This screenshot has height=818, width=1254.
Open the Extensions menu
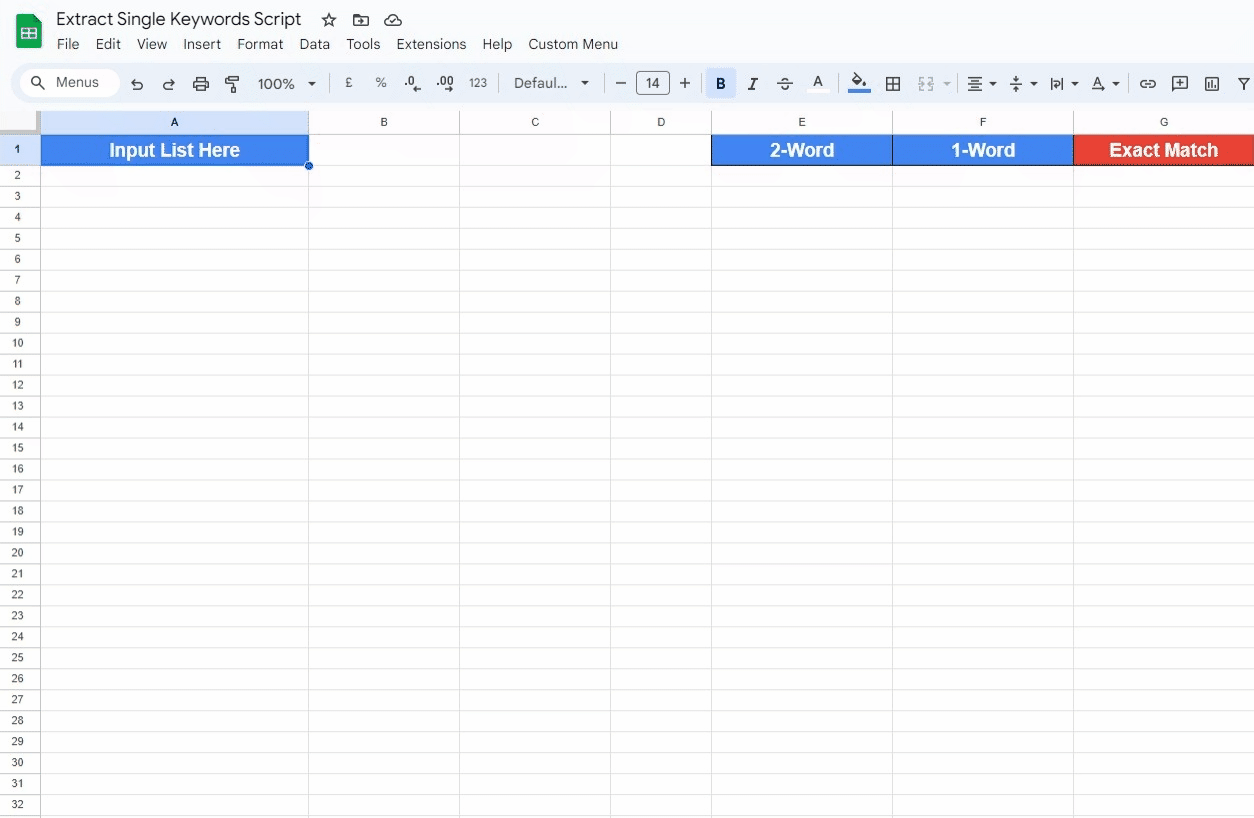coord(431,44)
